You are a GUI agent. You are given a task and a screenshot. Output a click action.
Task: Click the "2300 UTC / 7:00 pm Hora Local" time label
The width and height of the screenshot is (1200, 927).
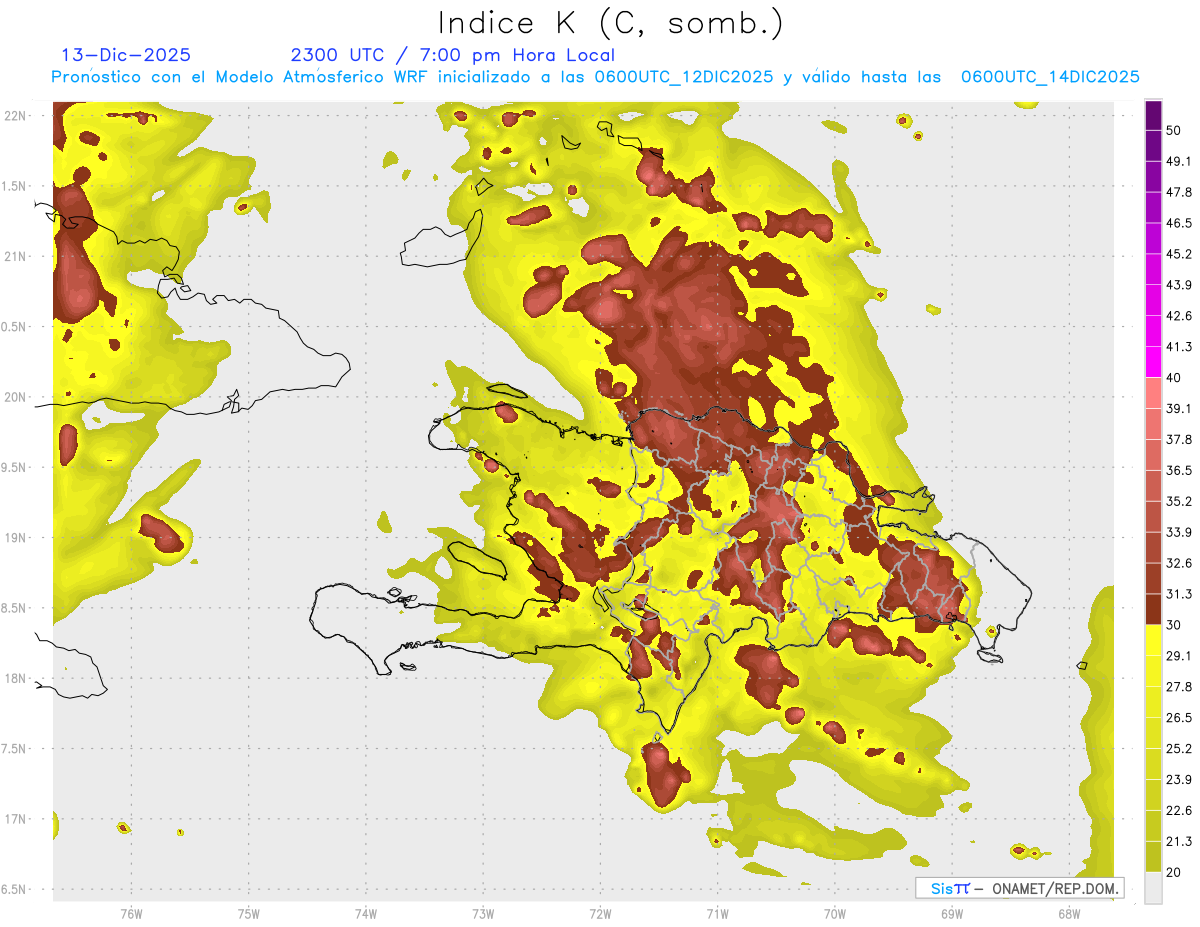coord(453,55)
